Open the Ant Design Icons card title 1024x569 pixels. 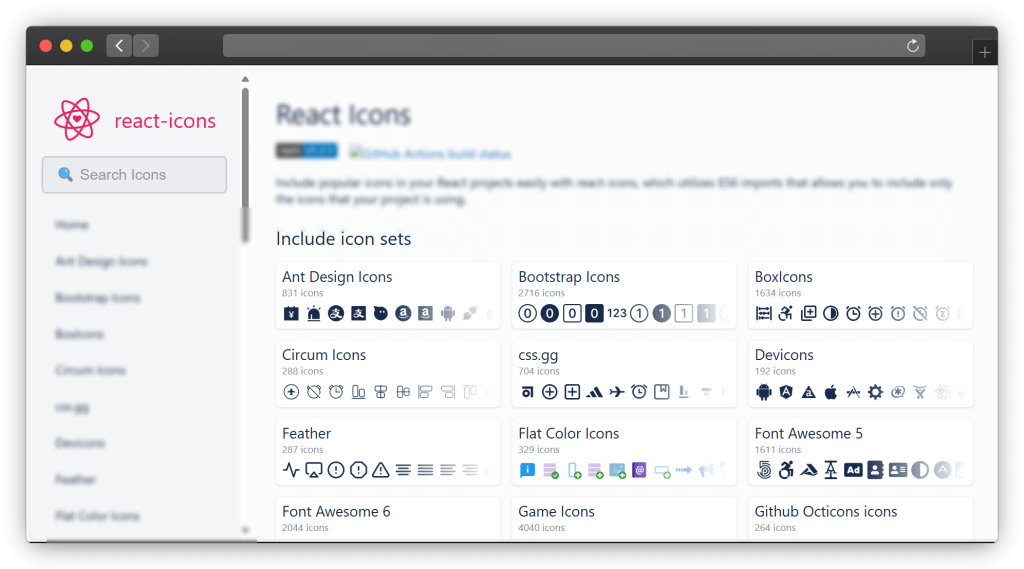pos(337,277)
